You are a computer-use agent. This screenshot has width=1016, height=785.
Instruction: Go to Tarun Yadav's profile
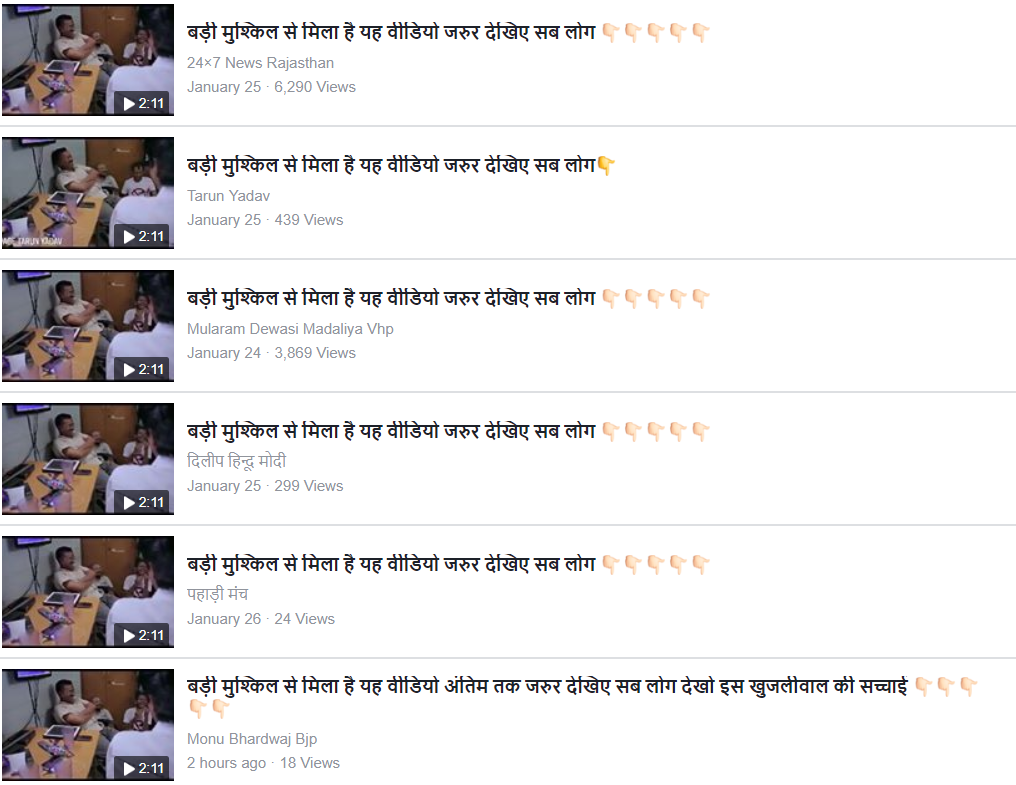pos(228,196)
